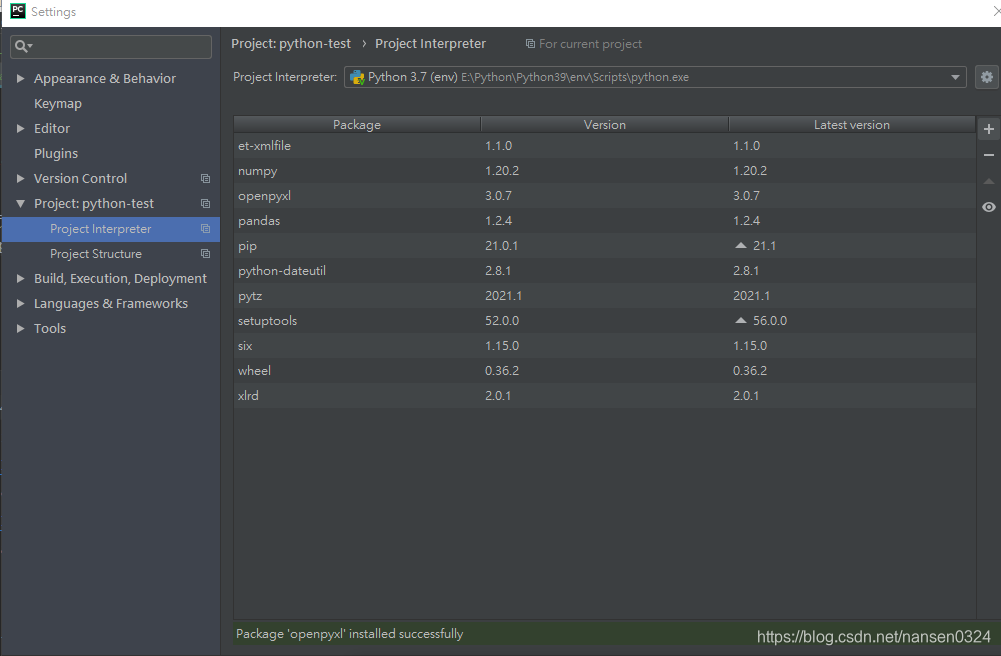1001x656 pixels.
Task: Expand the Tools section
Action: pos(20,328)
